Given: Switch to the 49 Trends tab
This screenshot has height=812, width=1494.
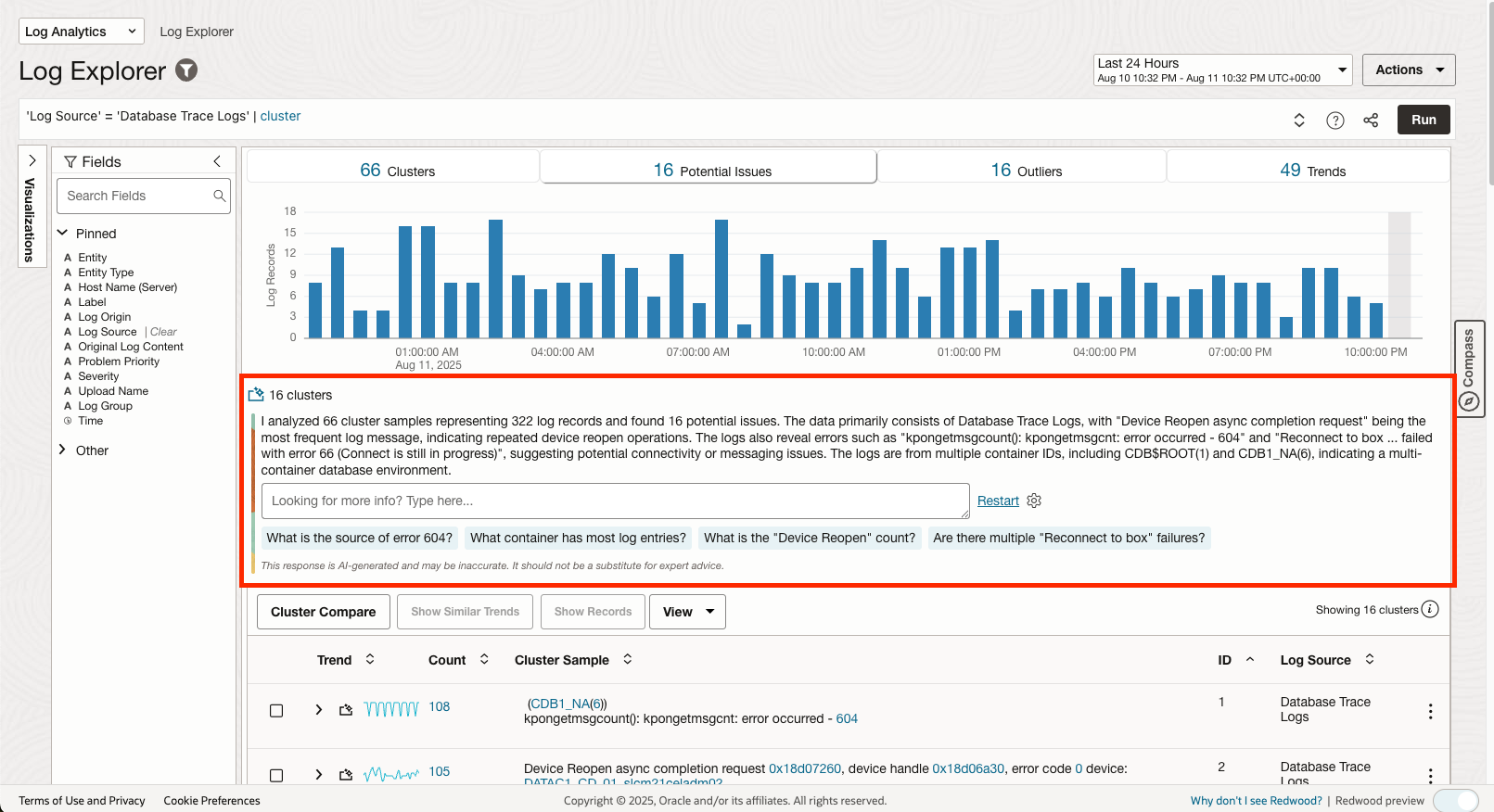Looking at the screenshot, I should pyautogui.click(x=1309, y=168).
